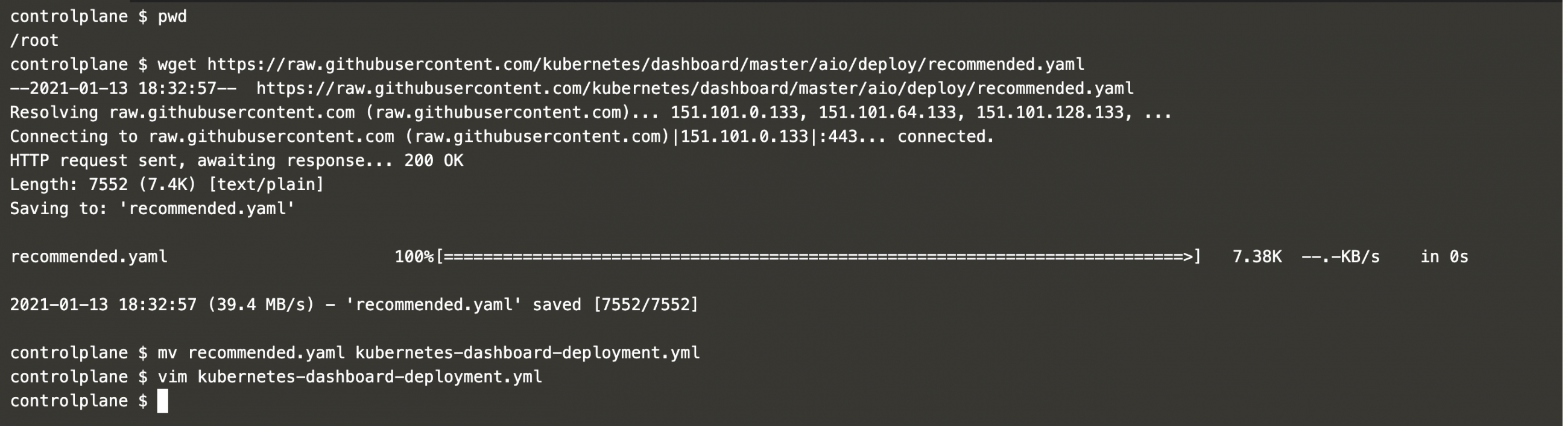Click the terminal cursor block at the prompt
Viewport: 1568px width, 426px height.
point(162,401)
